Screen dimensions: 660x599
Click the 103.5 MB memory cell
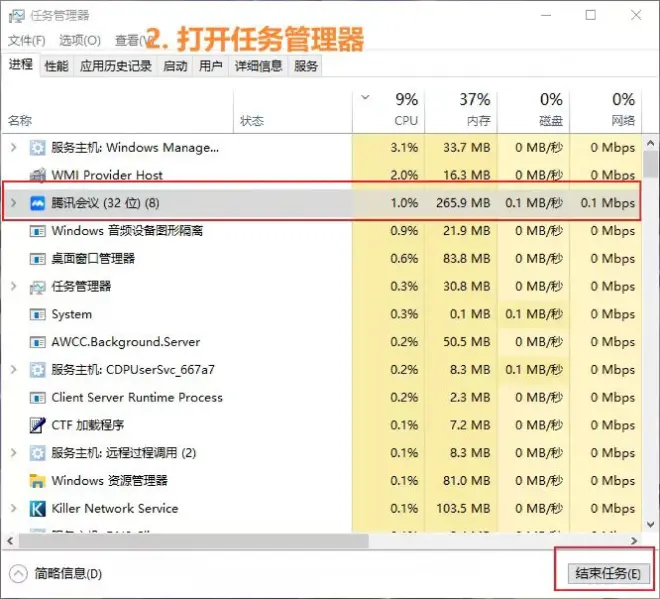tap(463, 508)
